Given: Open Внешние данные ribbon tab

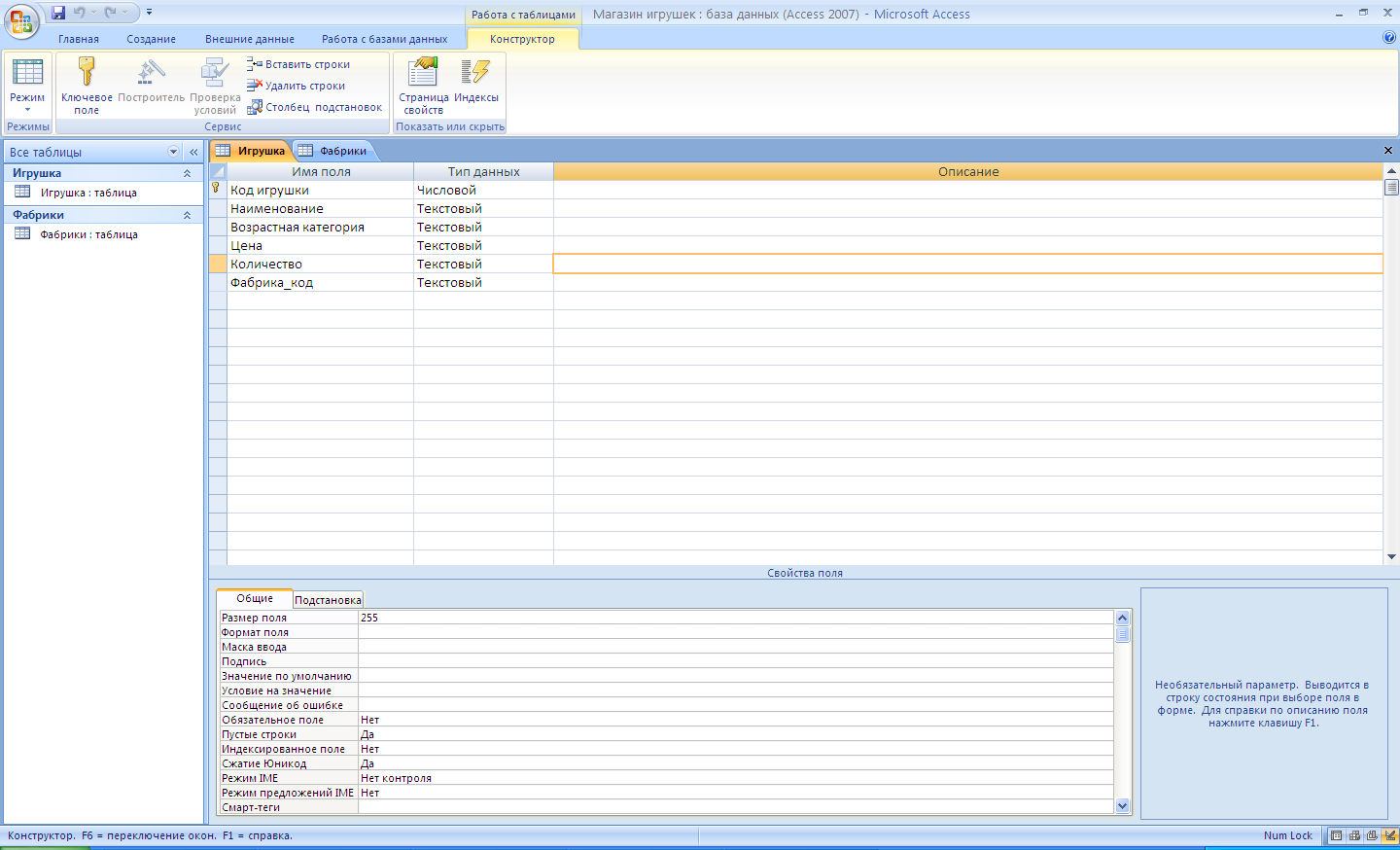Looking at the screenshot, I should 250,39.
